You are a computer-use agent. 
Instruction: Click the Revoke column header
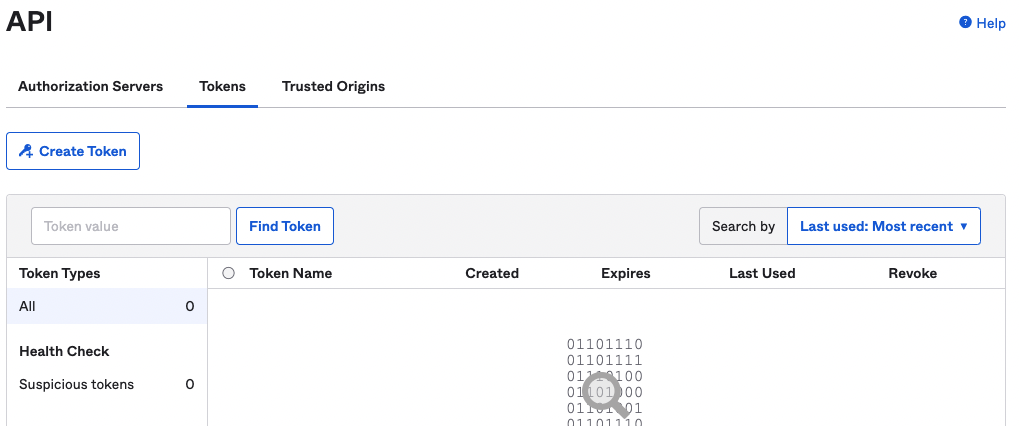click(x=912, y=273)
